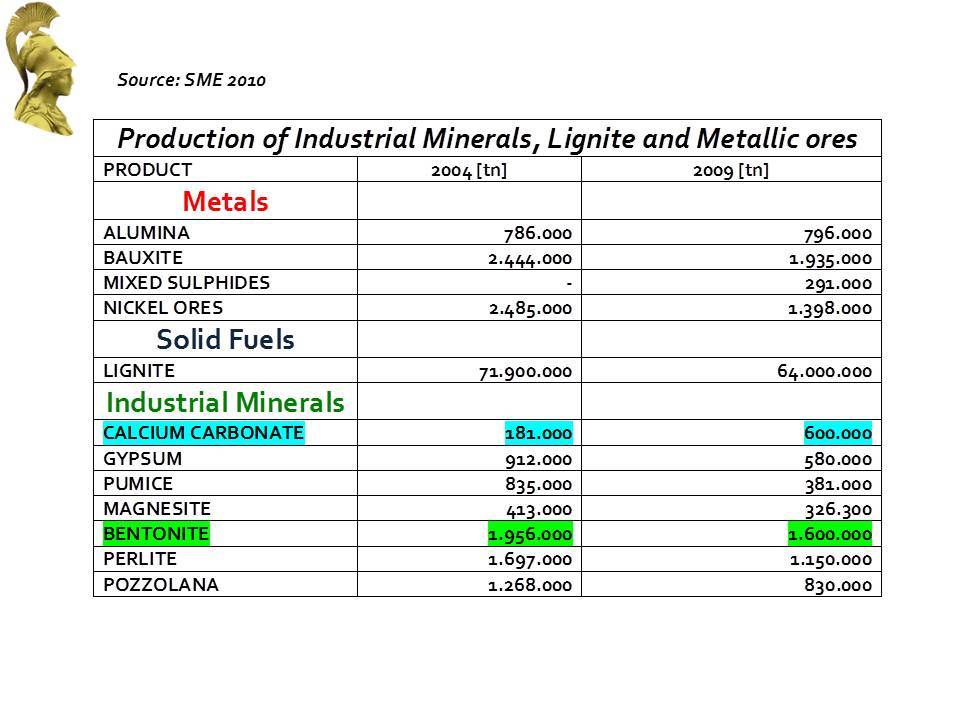The height and width of the screenshot is (720, 960).
Task: Select the MIXED SULPHIDES row label
Action: (x=187, y=283)
